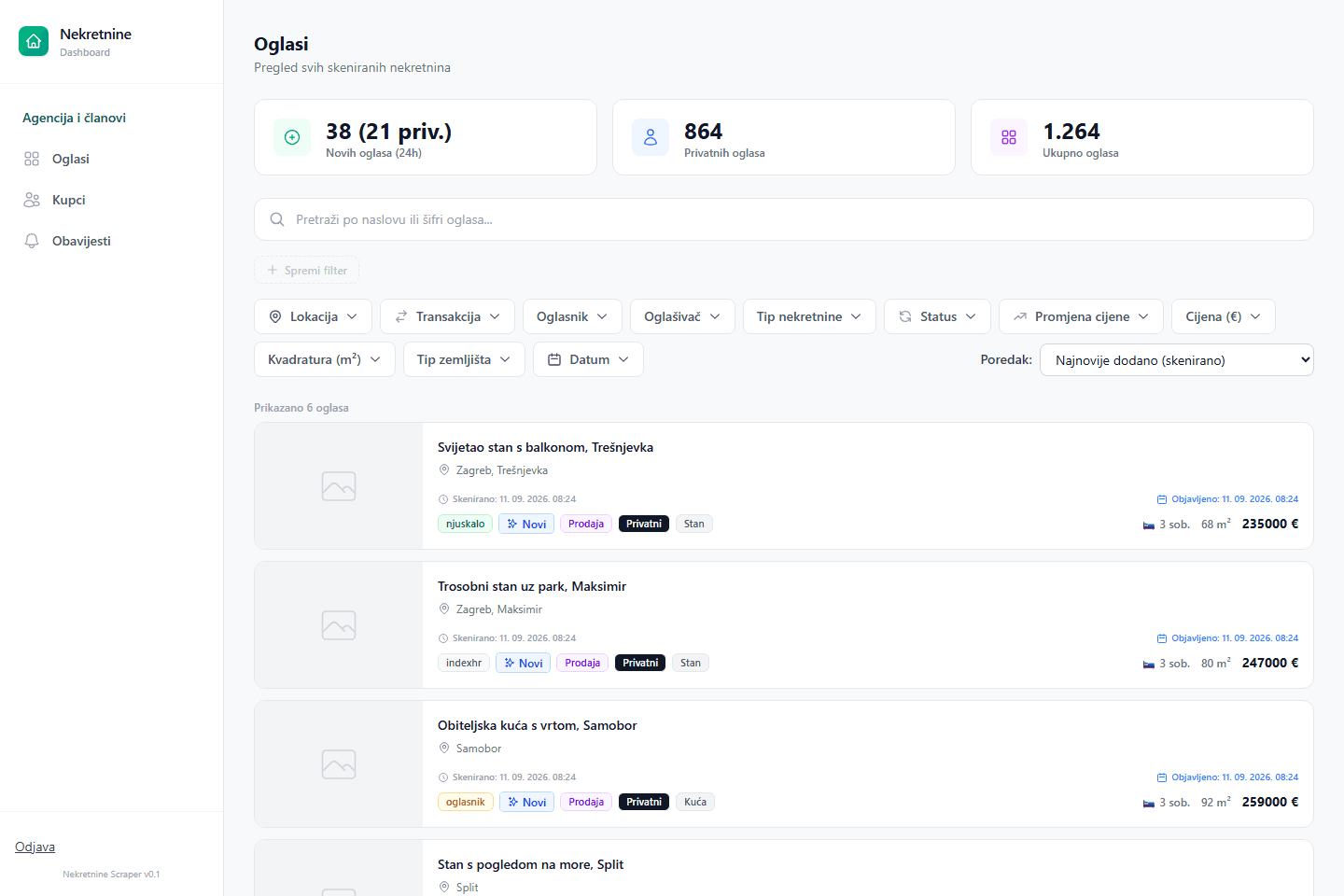Screen dimensions: 1344x896
Task: Click the 247000 € price
Action: pyautogui.click(x=1270, y=663)
